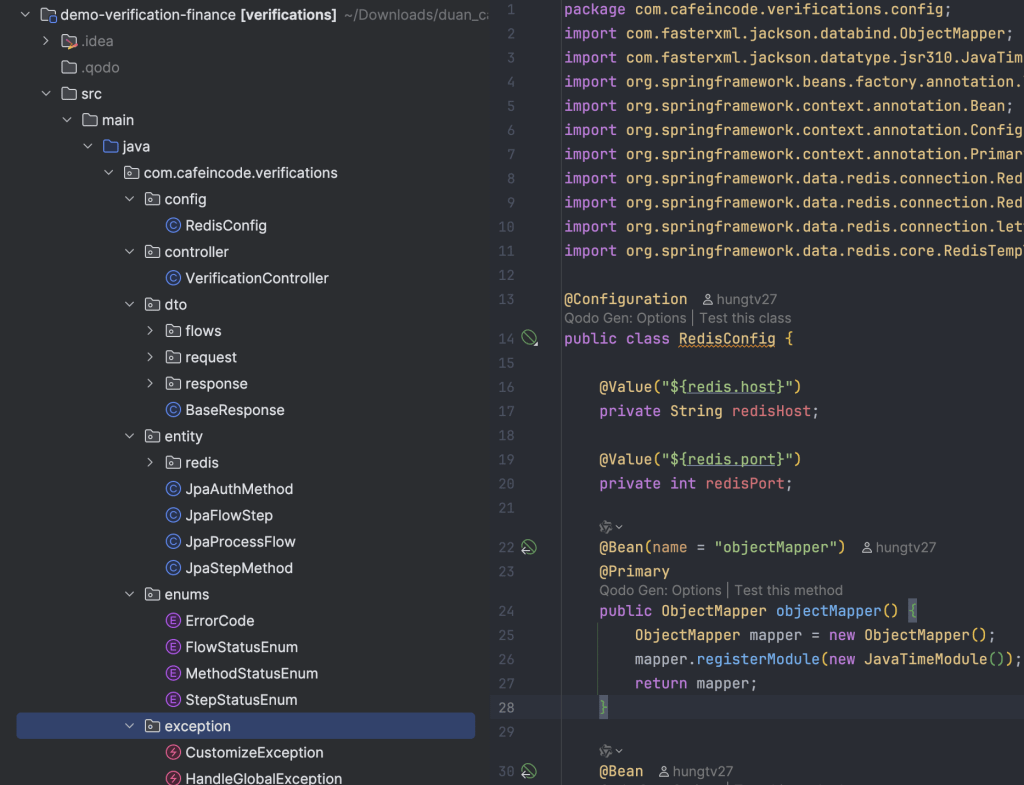Click the gutter Spring icon on line 14
Screen dimensions: 1024x785
[x=529, y=338]
